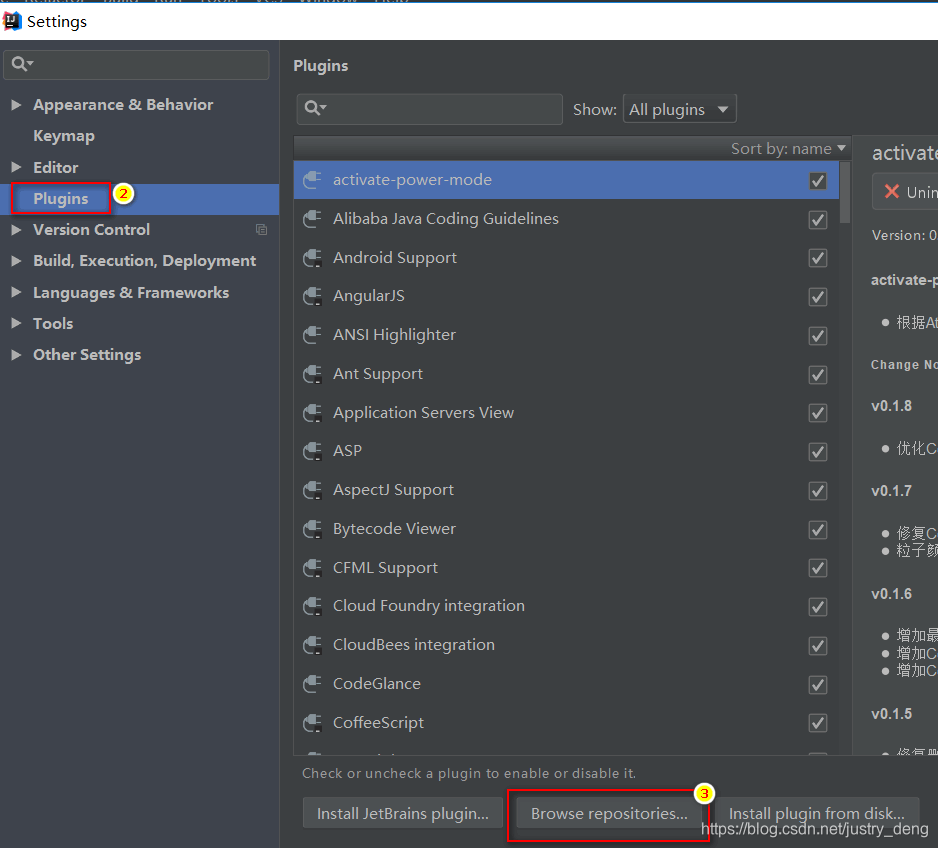
Task: Expand the Other Settings arrow
Action: pyautogui.click(x=16, y=355)
